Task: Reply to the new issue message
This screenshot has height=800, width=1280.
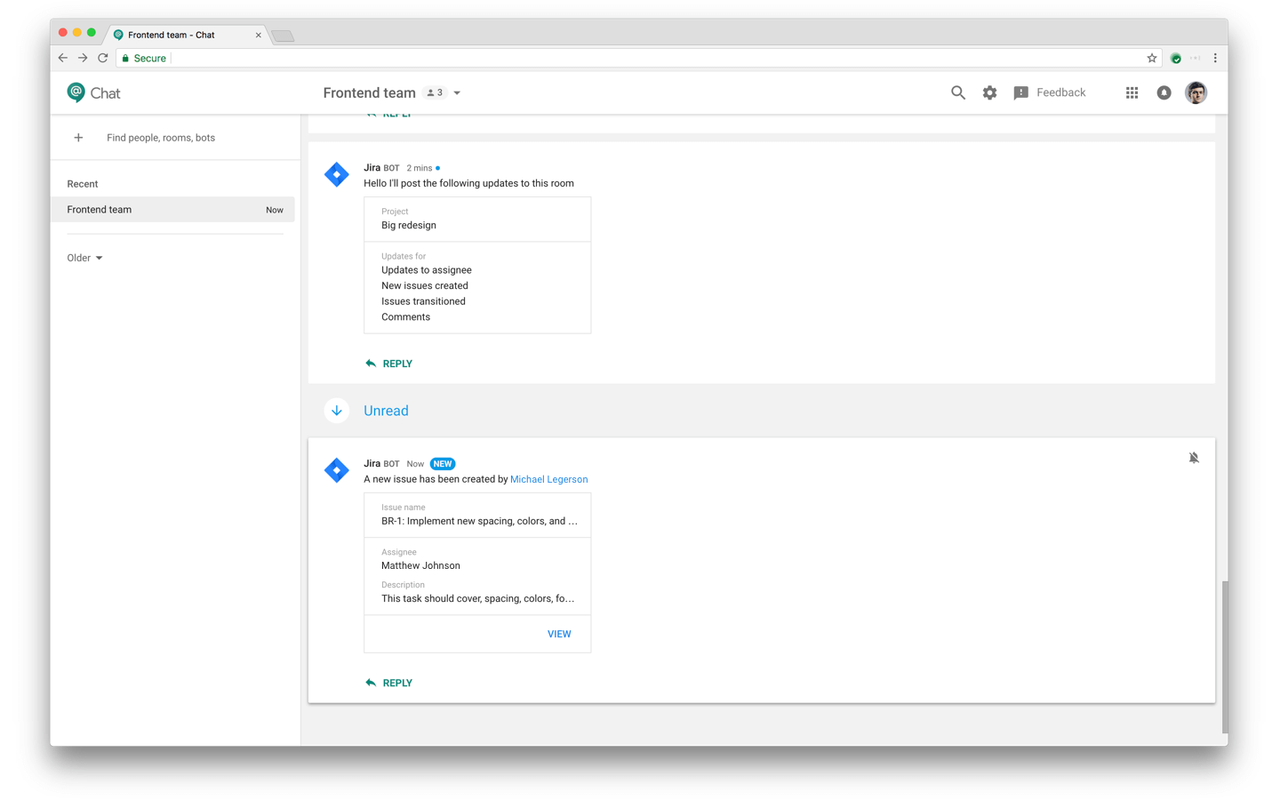Action: point(388,682)
